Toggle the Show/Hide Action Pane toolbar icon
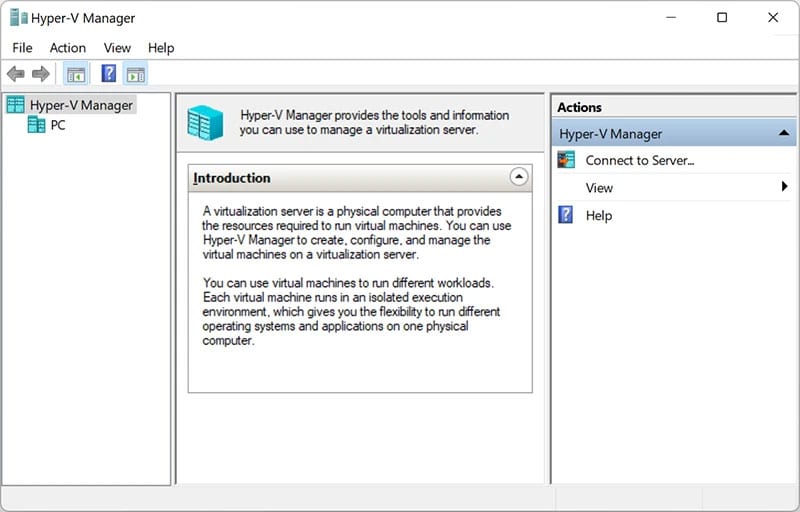 pos(136,74)
